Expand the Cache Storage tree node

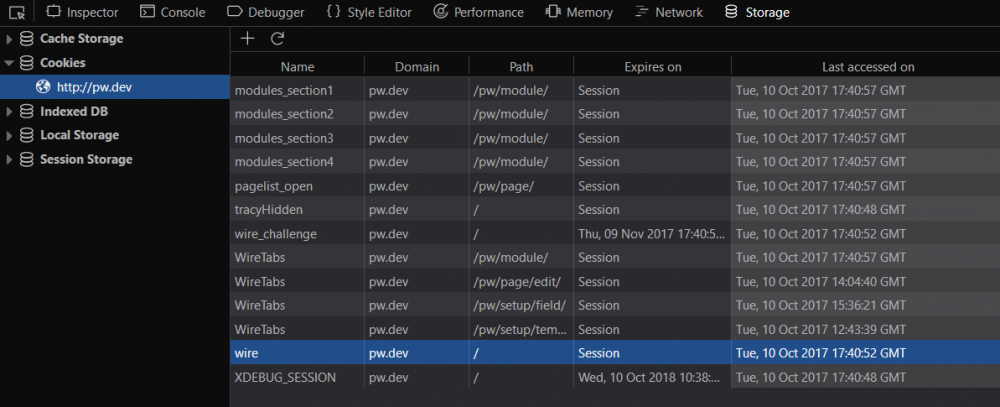[x=10, y=39]
